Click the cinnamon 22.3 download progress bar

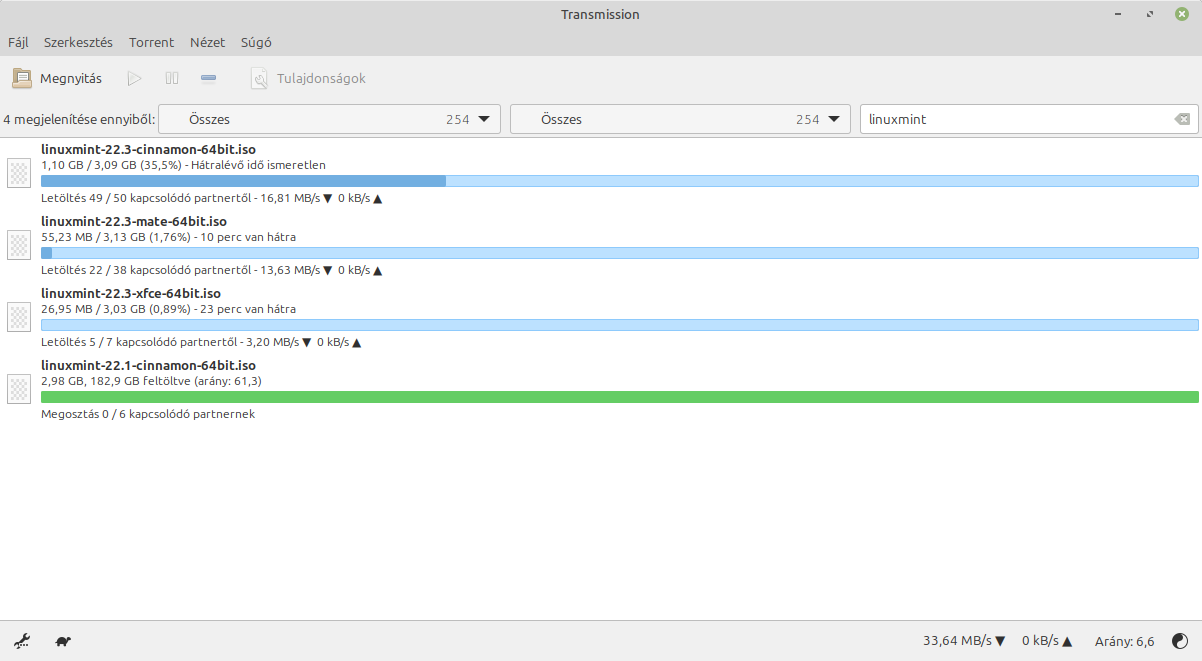pos(619,181)
